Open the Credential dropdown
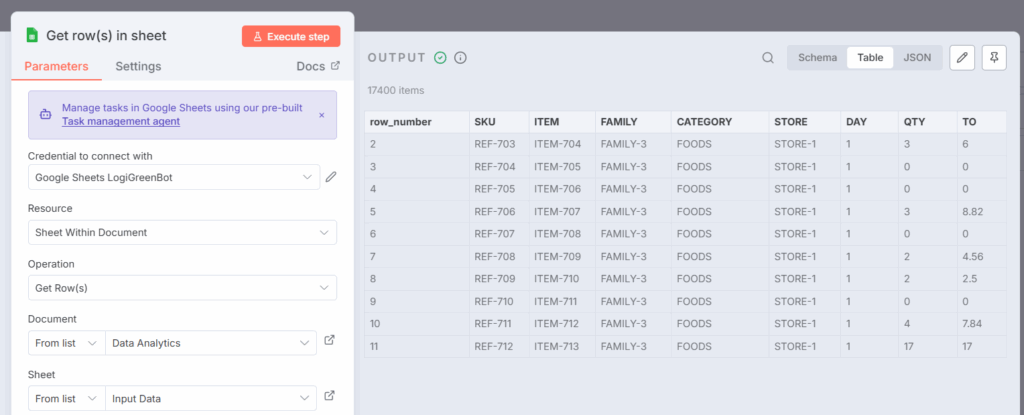The image size is (1024, 415). click(174, 177)
